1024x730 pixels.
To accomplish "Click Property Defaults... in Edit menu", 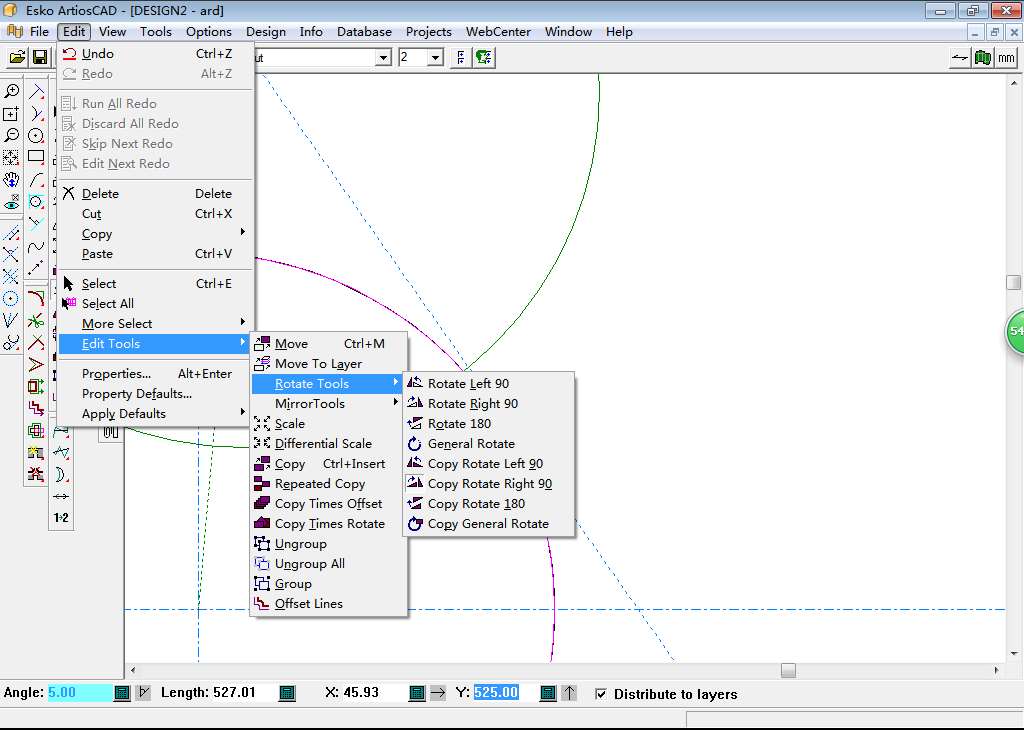I will coord(136,394).
